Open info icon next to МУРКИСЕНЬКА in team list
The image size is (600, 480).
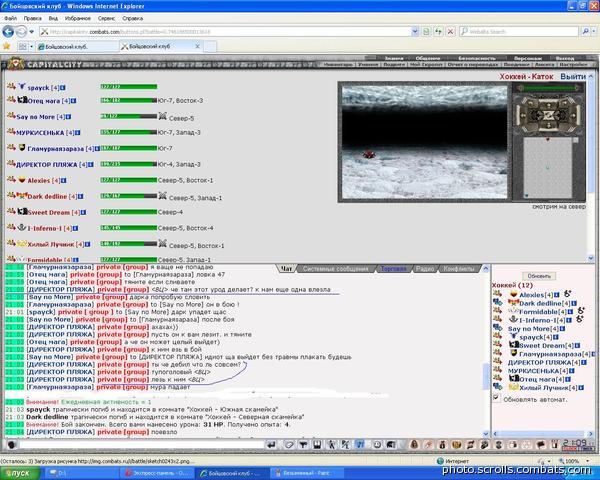point(77,133)
